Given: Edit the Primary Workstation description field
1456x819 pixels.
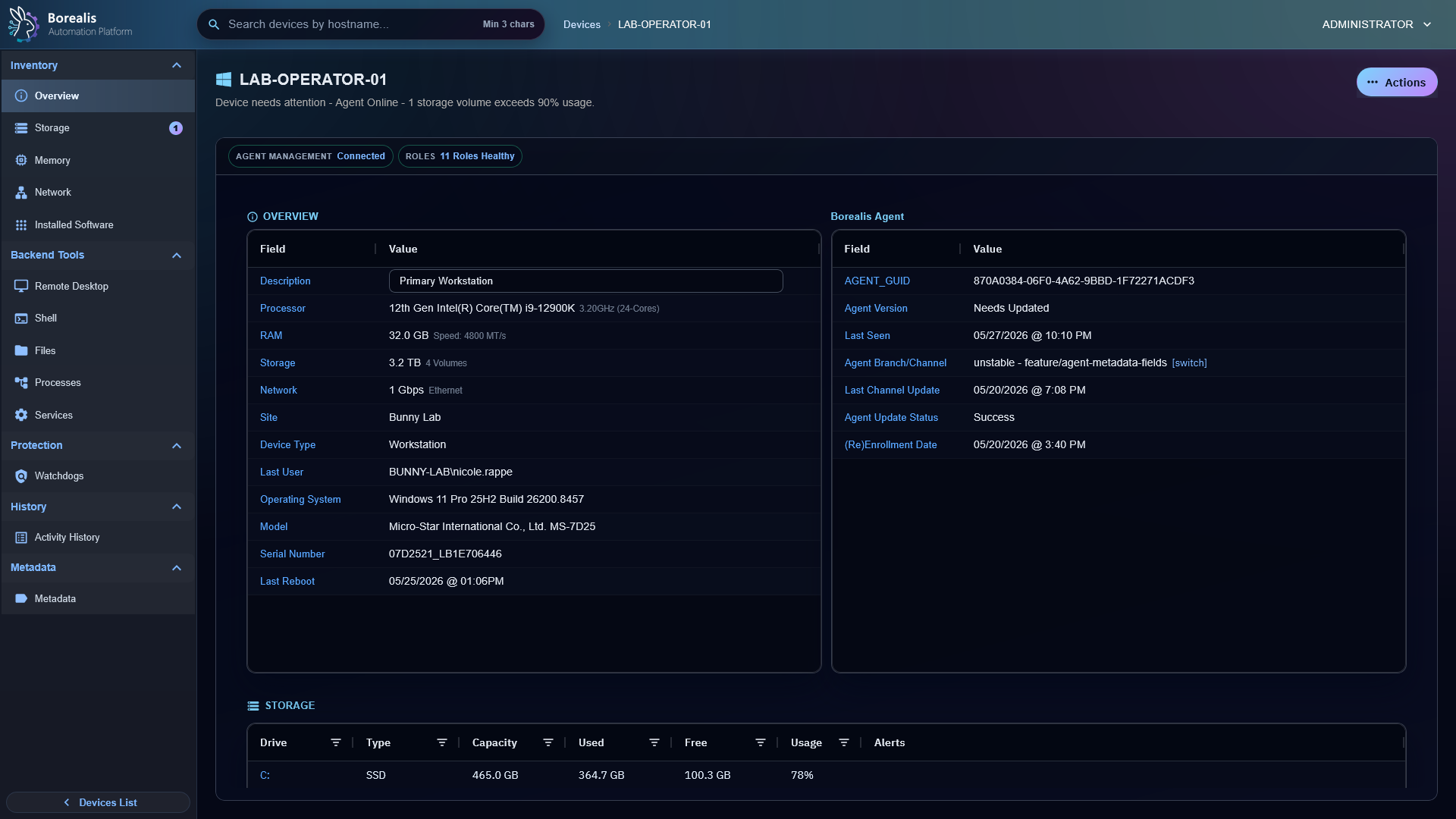Looking at the screenshot, I should 585,281.
